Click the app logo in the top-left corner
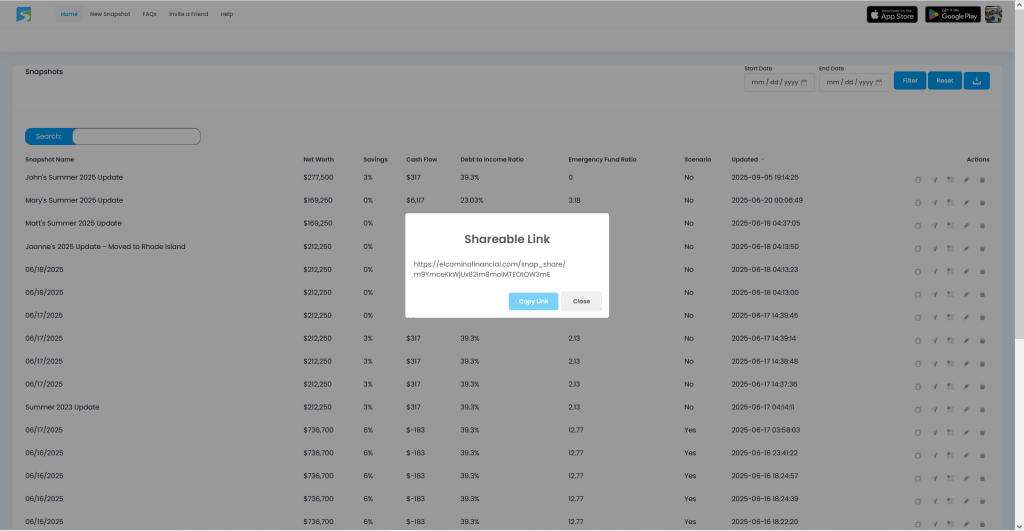The width and height of the screenshot is (1024, 531). click(x=24, y=14)
